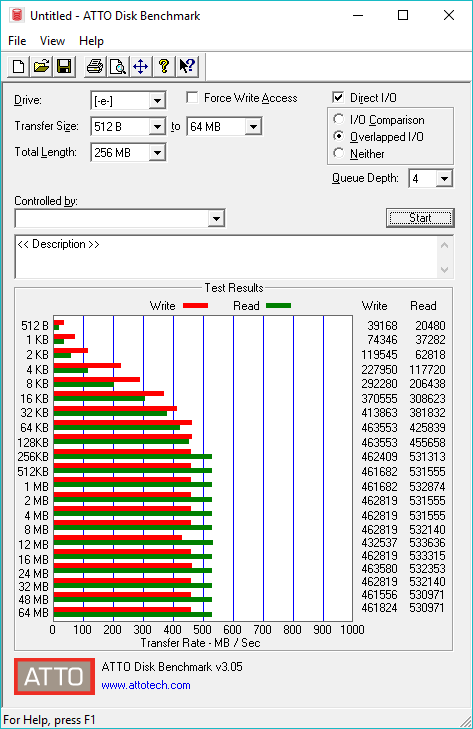The height and width of the screenshot is (729, 473).
Task: Visit the www.attotech.com link
Action: coord(146,685)
